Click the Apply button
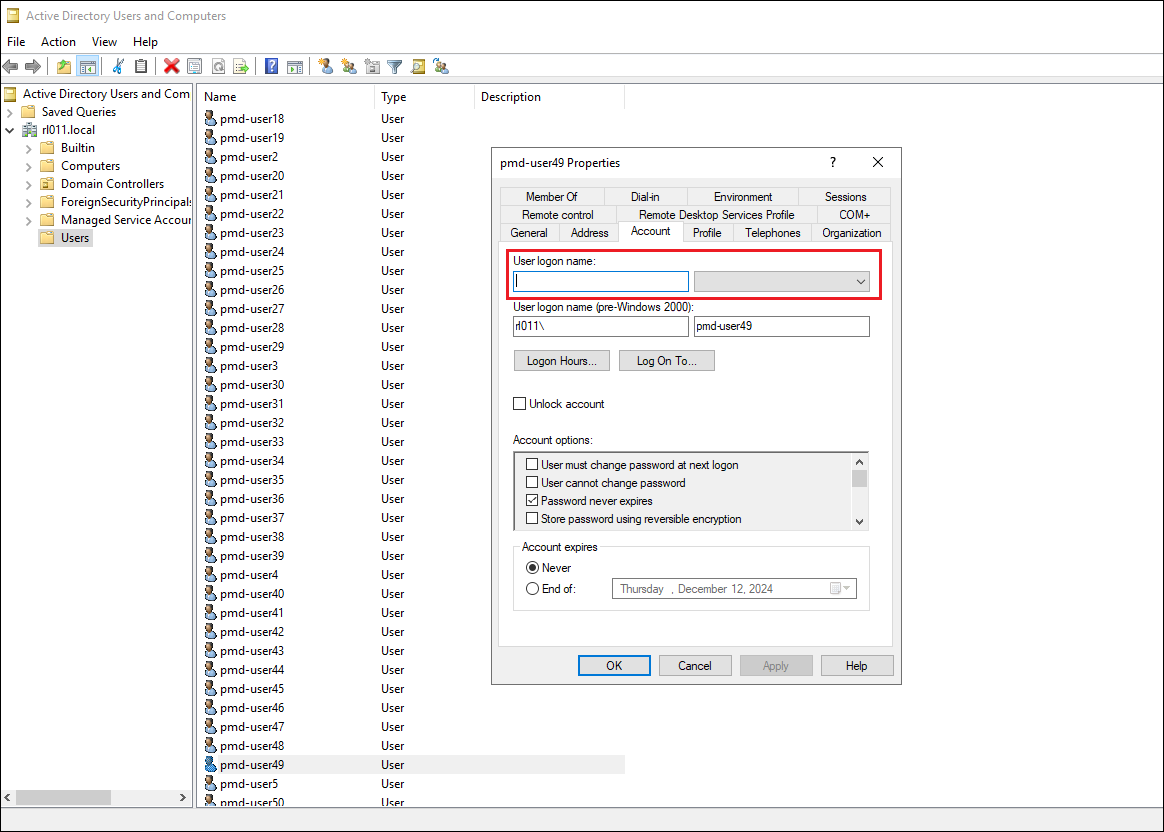This screenshot has width=1164, height=832. pos(776,666)
